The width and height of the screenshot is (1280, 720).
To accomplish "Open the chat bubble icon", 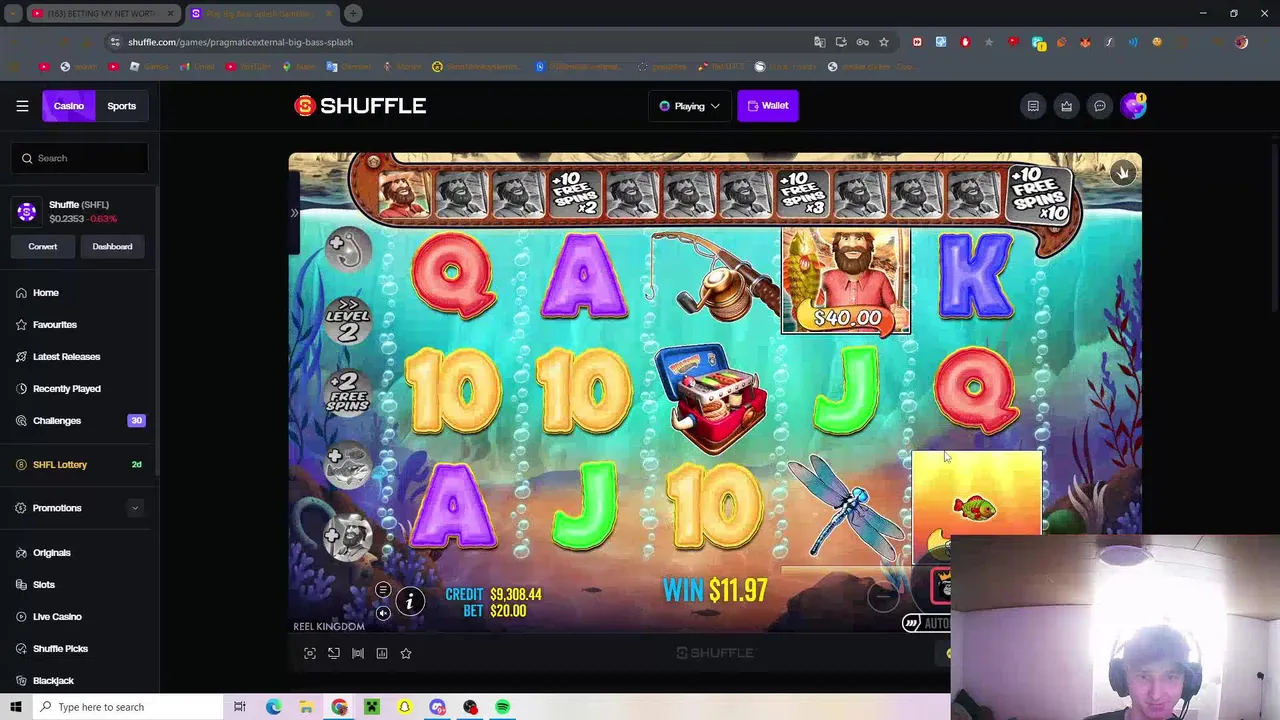I will (x=1099, y=106).
